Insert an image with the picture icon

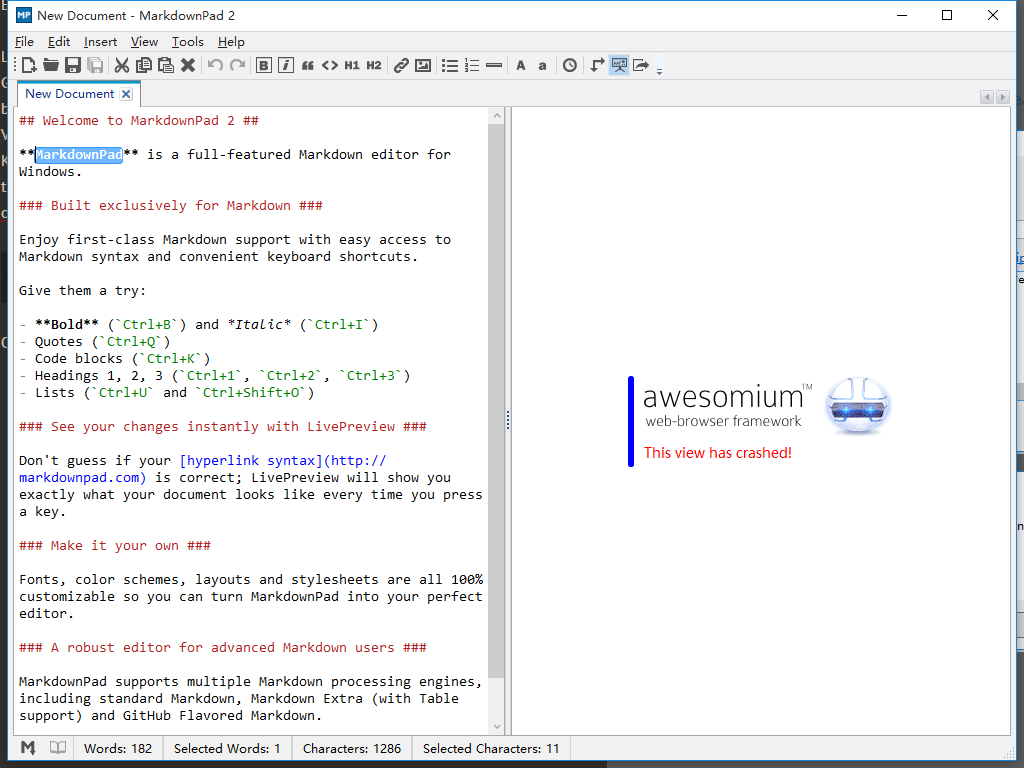423,65
